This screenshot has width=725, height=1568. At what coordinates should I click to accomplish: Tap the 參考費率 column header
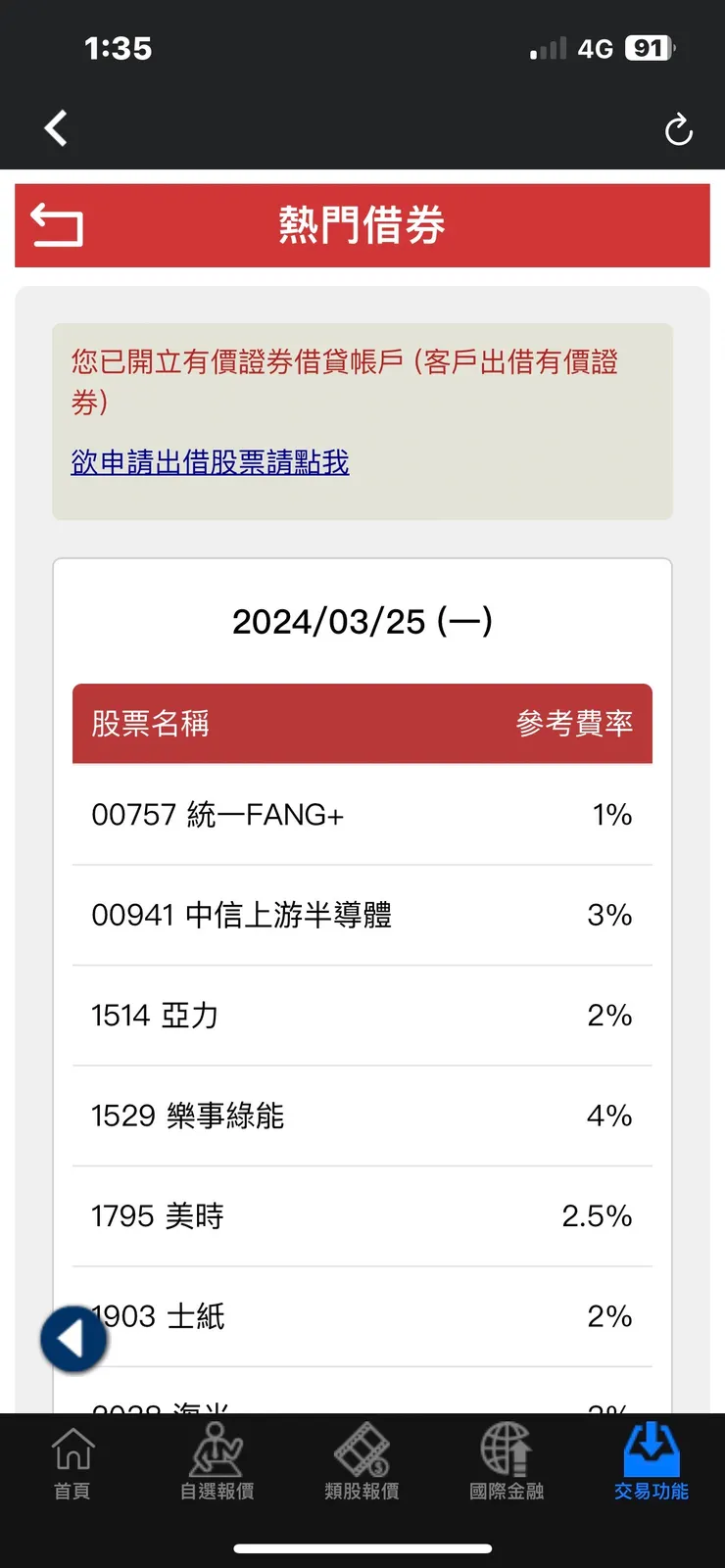click(x=574, y=724)
